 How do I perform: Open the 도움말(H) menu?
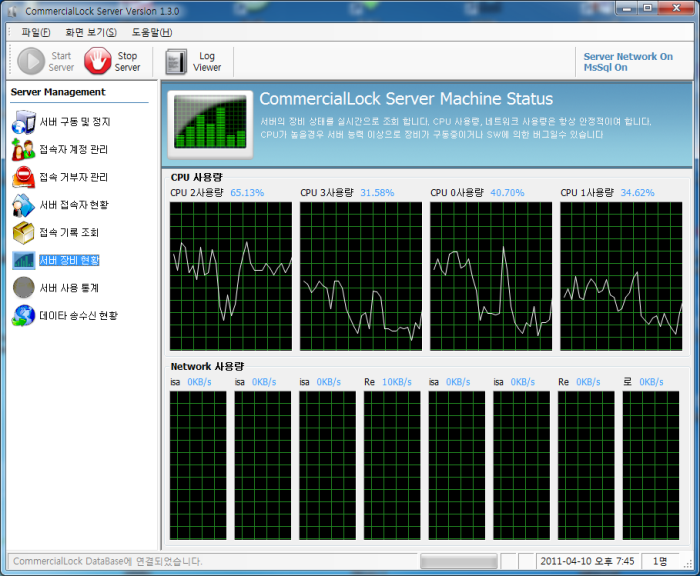(152, 32)
